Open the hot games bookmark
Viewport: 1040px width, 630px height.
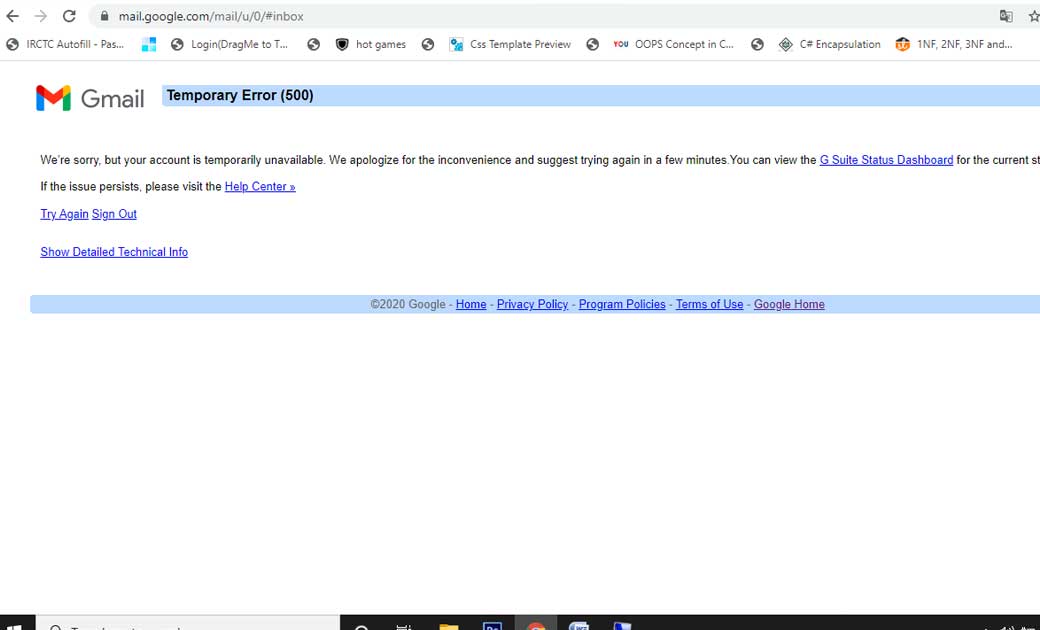pos(371,44)
